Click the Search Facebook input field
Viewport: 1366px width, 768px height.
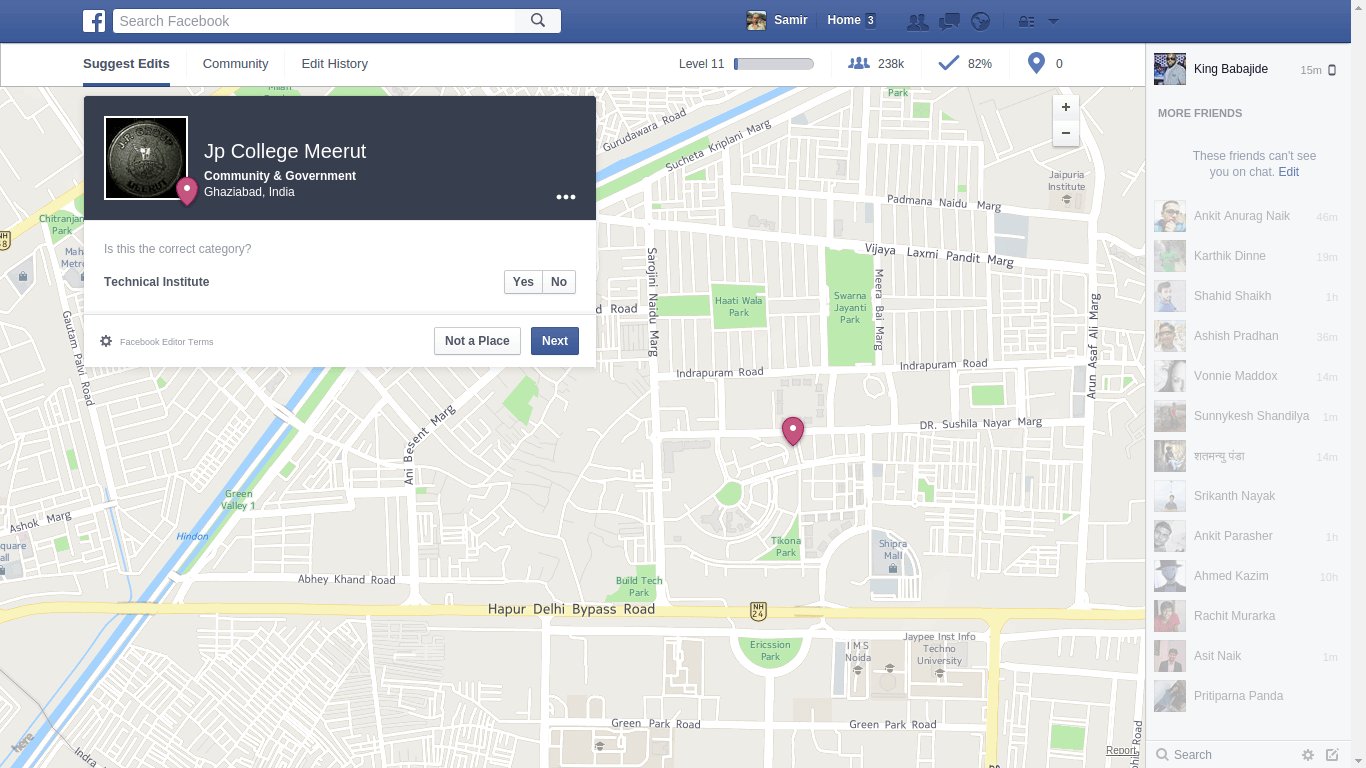point(315,21)
